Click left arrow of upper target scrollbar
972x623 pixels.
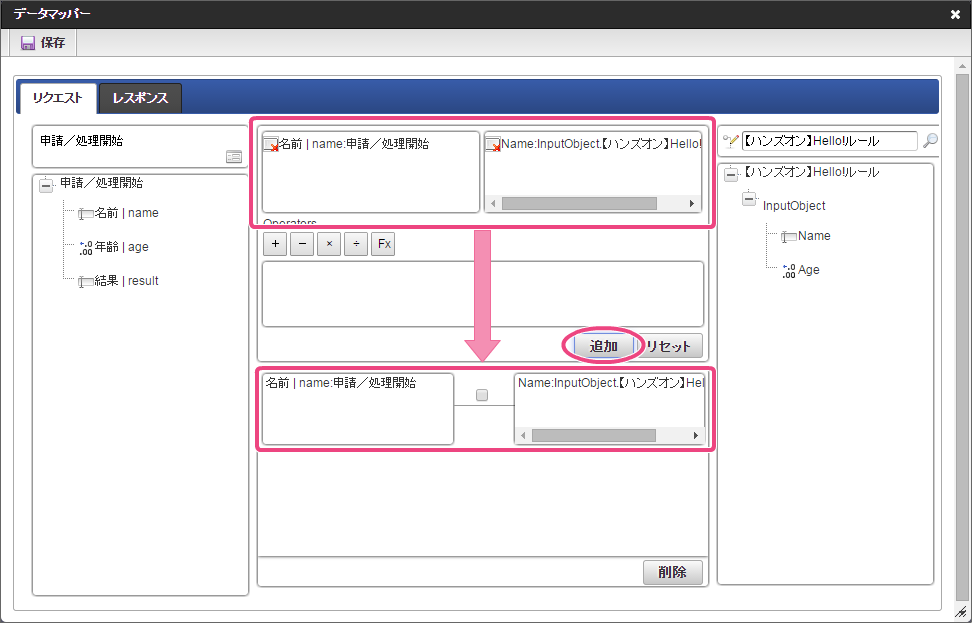[493, 203]
